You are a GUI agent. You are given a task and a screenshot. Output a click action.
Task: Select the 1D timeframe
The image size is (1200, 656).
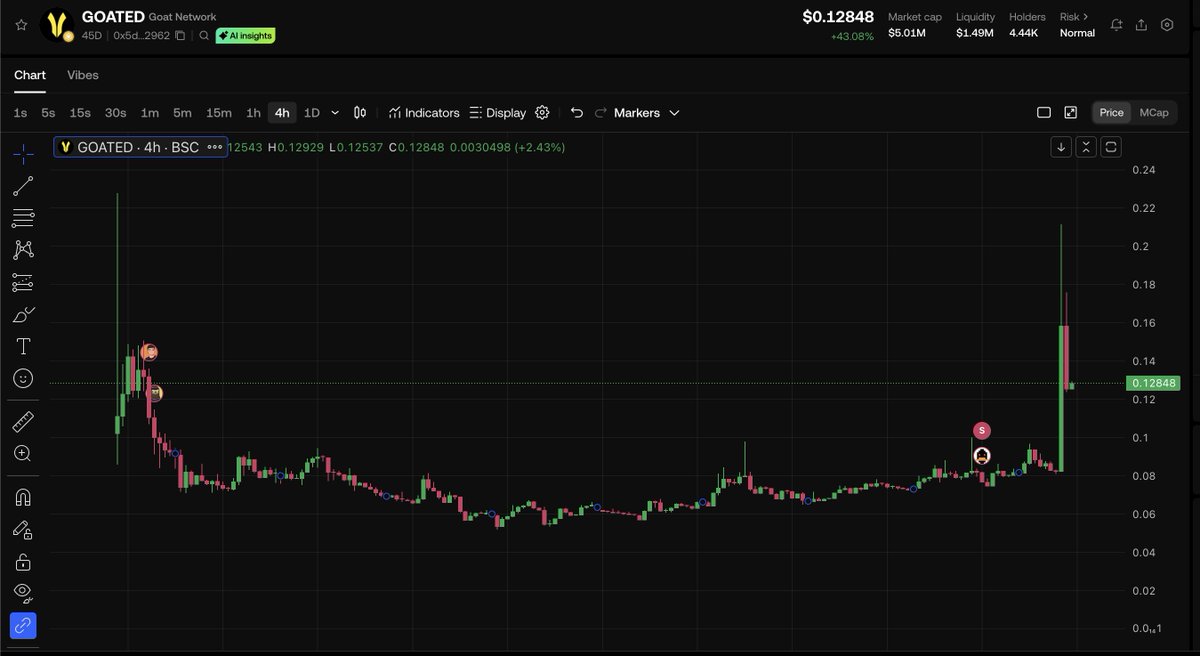point(311,113)
